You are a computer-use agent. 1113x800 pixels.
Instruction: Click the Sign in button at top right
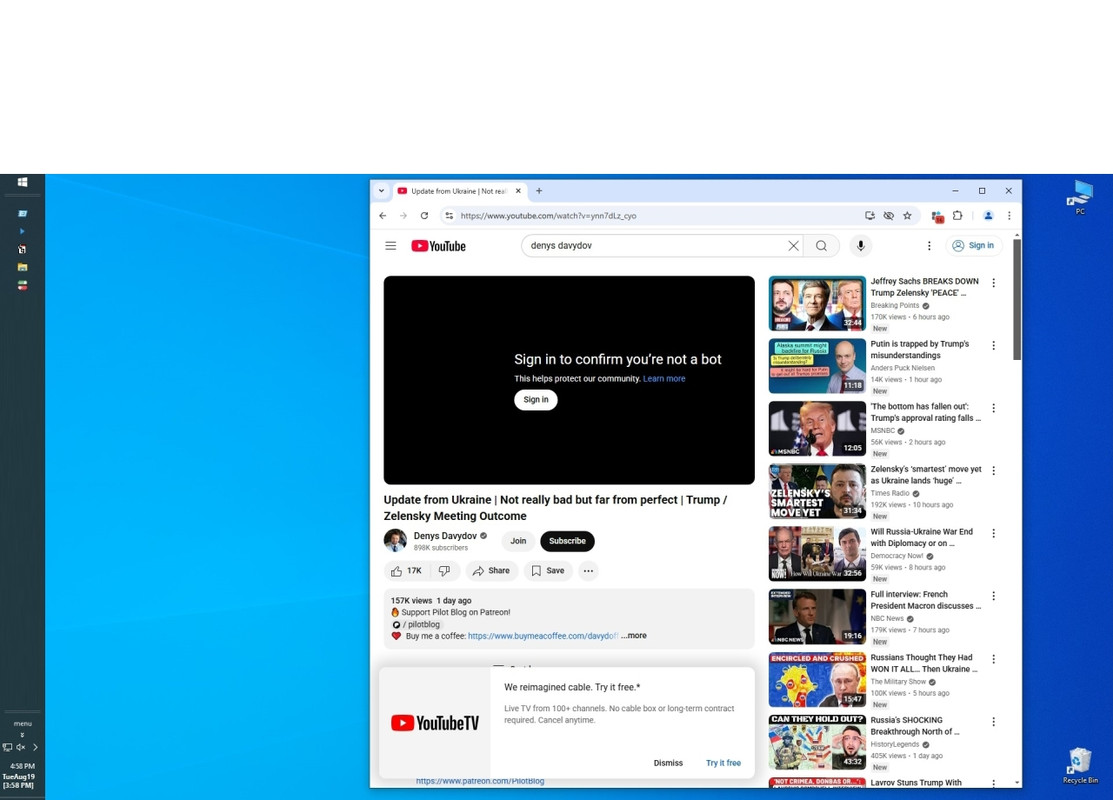(x=973, y=246)
